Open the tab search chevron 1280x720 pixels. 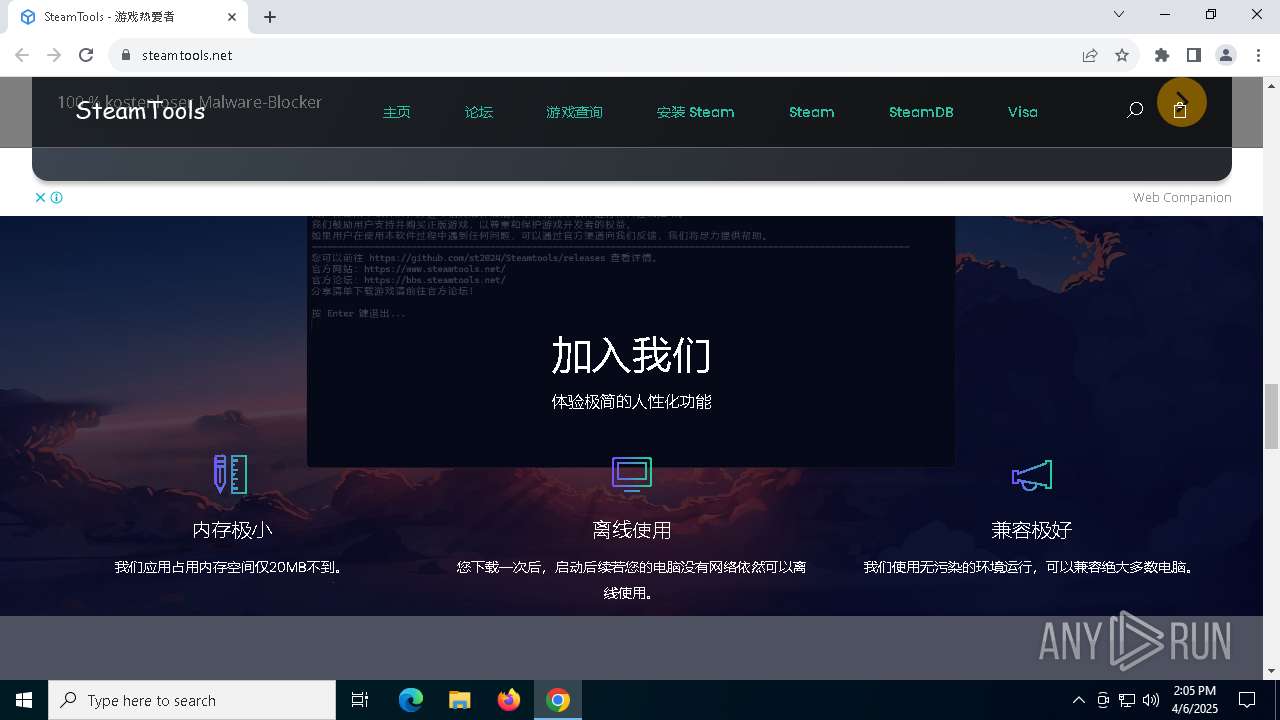(x=1119, y=14)
